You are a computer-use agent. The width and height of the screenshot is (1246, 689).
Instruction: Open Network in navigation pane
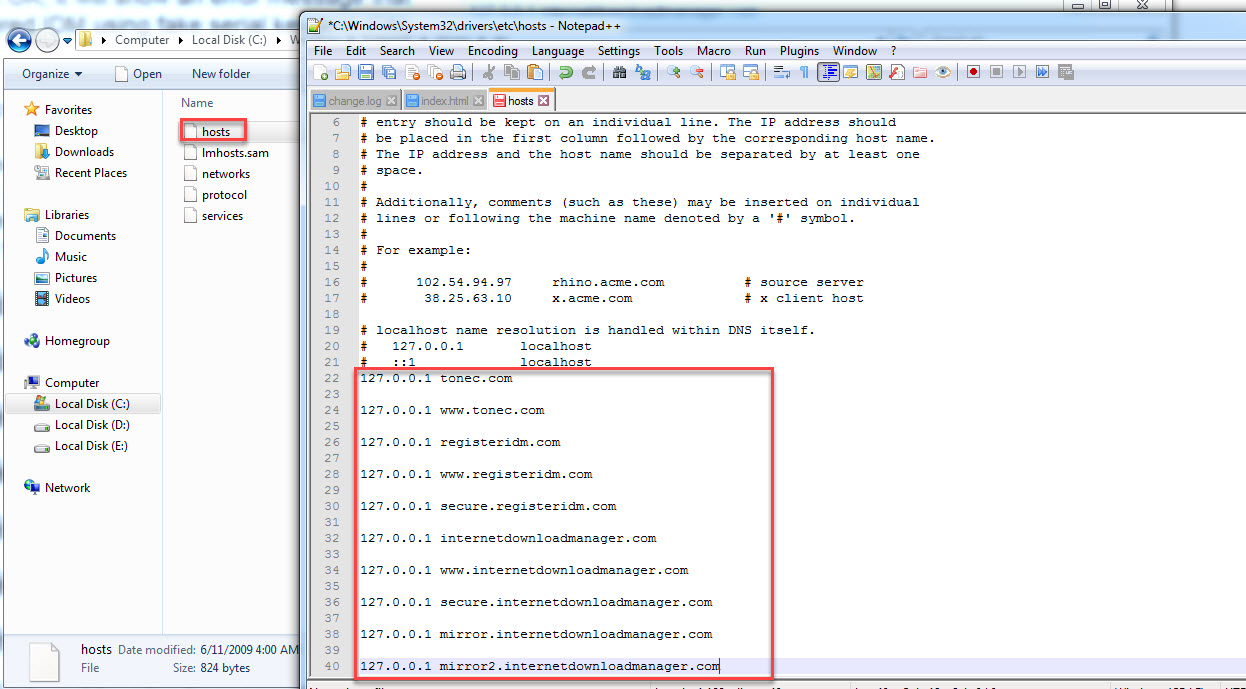tap(57, 488)
